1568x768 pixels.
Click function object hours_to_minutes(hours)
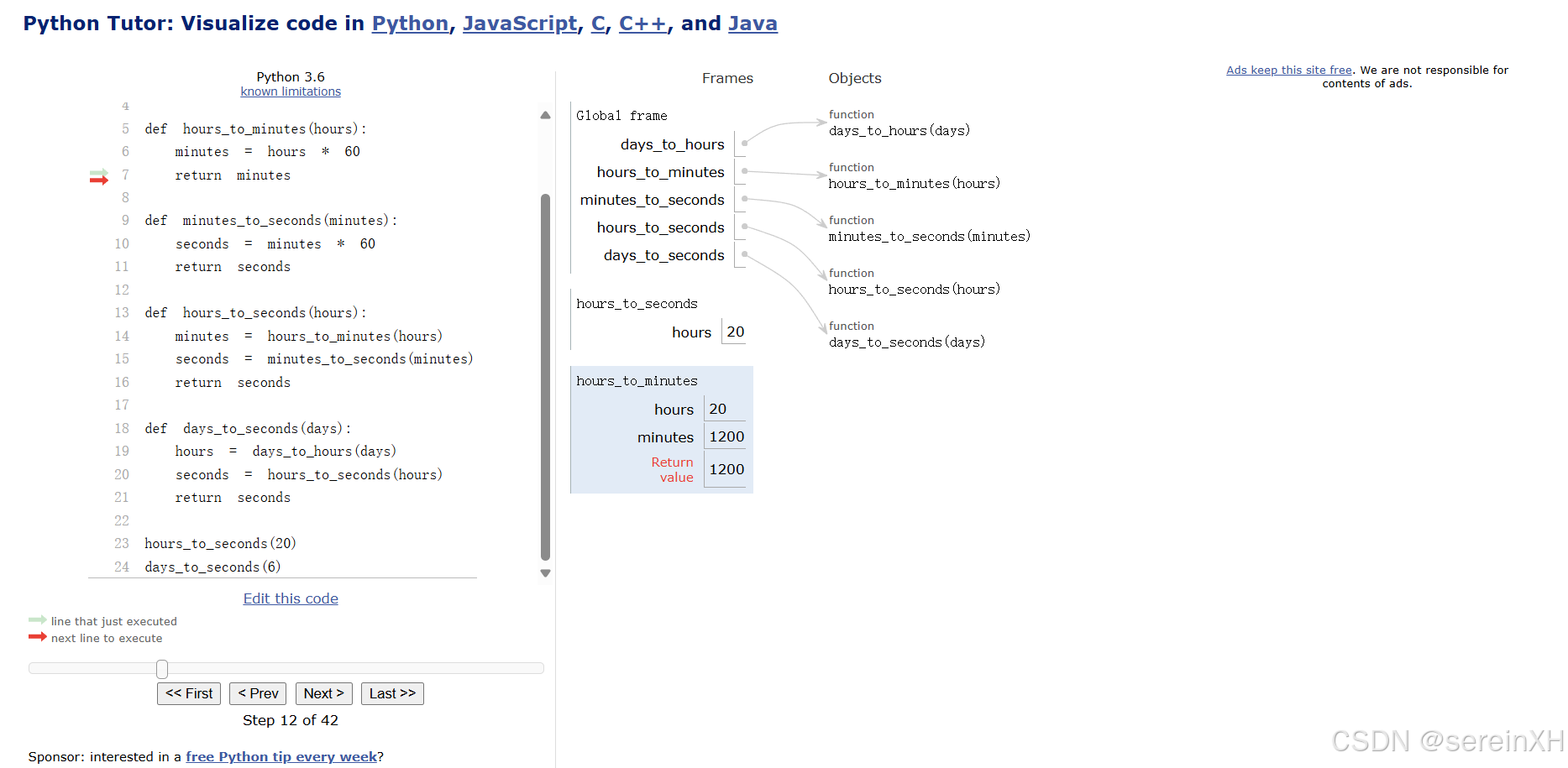click(x=915, y=184)
